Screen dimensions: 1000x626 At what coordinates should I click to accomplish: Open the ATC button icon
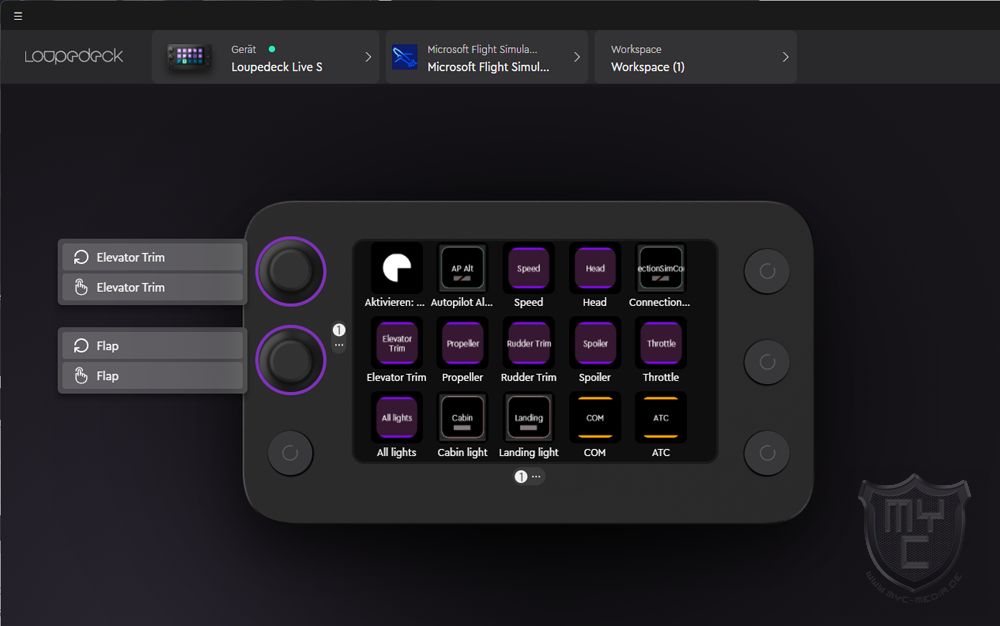tap(661, 418)
